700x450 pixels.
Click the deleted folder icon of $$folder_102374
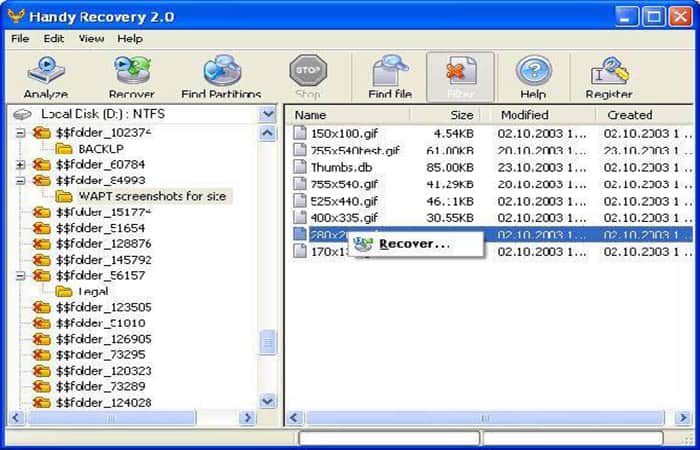(42, 133)
